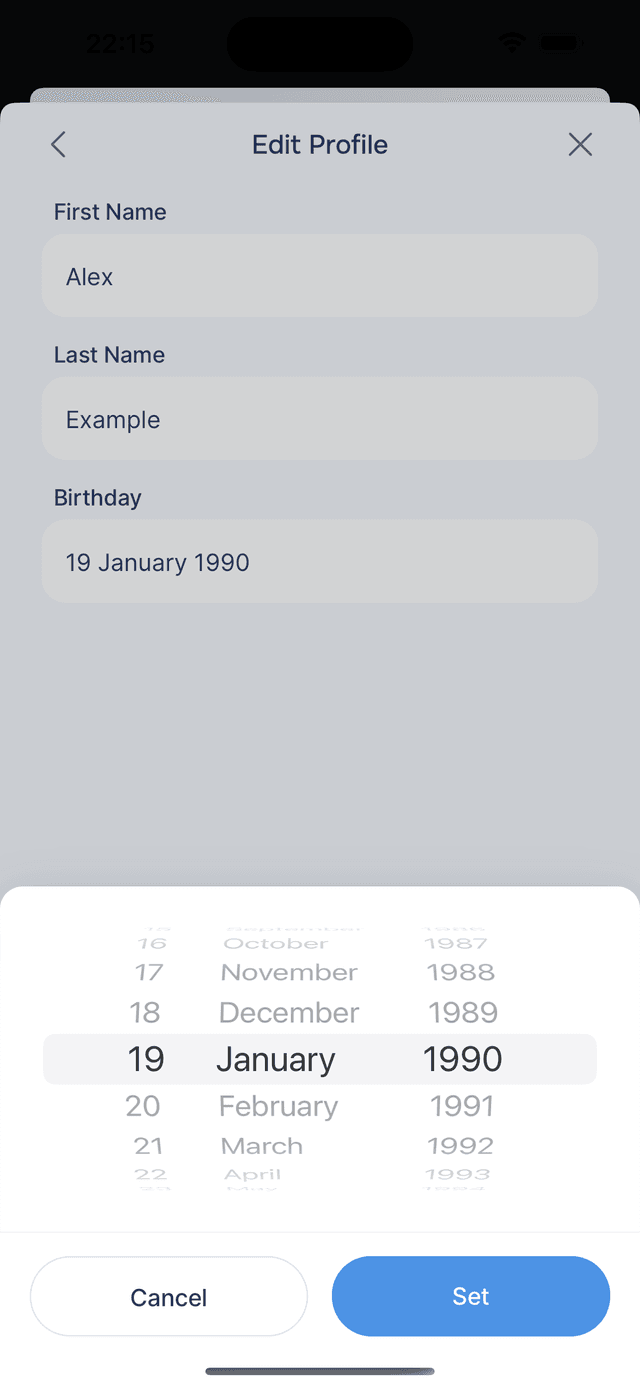
Task: Tap the Edit Profile title
Action: point(320,144)
